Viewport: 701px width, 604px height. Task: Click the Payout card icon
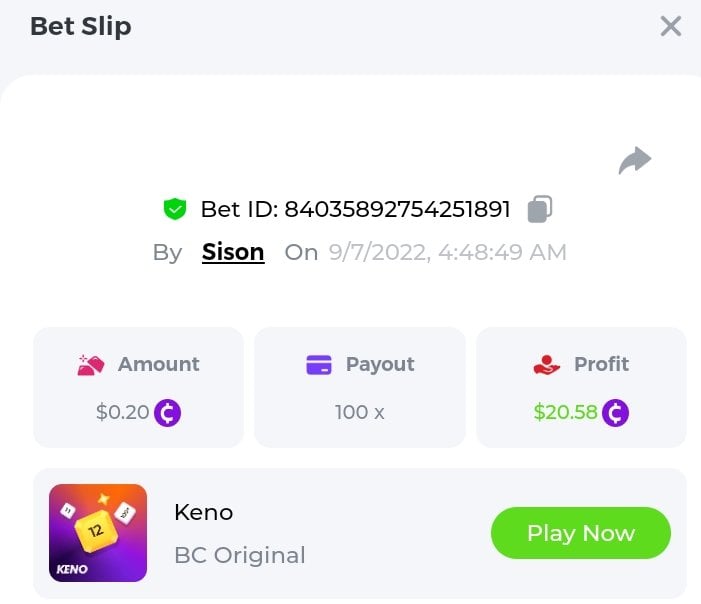[x=319, y=365]
